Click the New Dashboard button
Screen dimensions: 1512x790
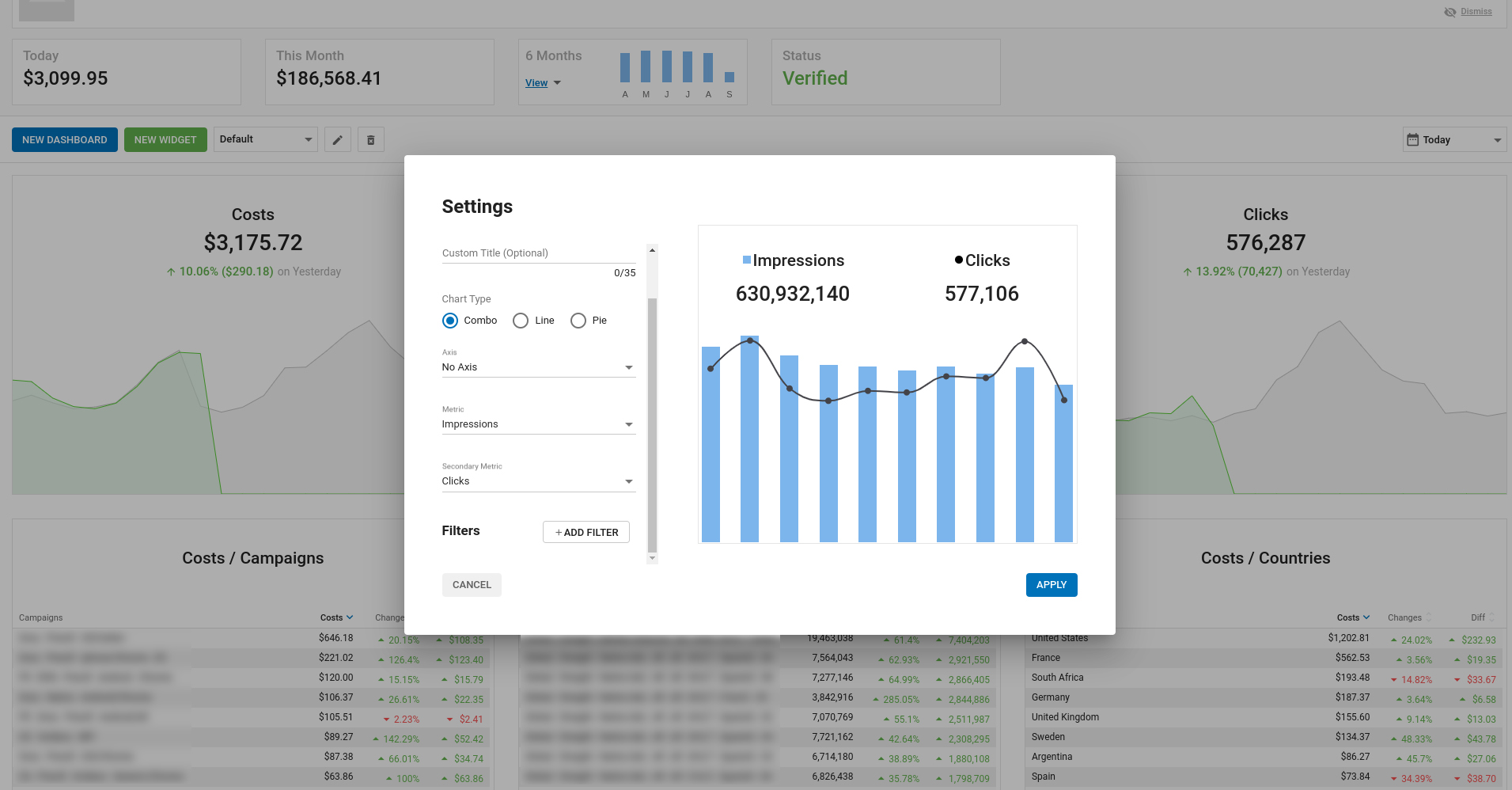(x=65, y=140)
